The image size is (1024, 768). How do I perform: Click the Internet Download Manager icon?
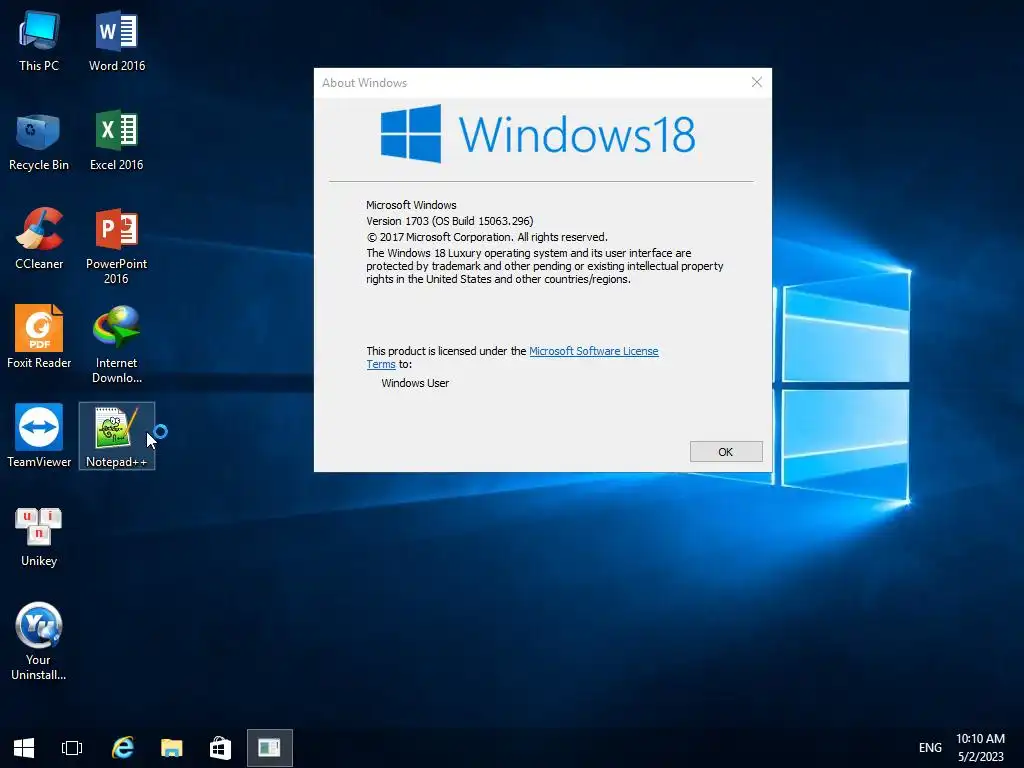[117, 345]
